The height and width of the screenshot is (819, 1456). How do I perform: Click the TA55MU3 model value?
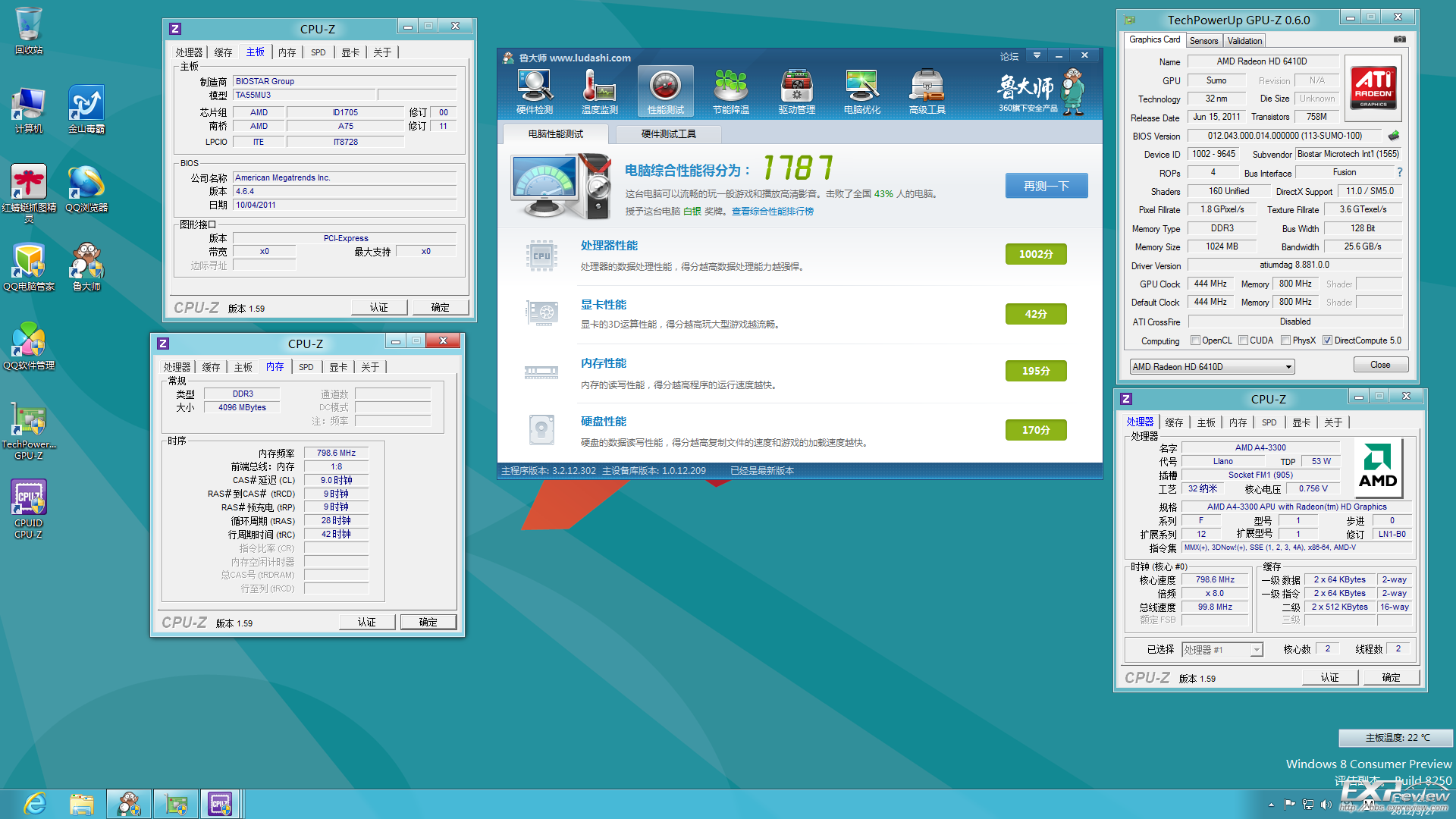(x=304, y=95)
